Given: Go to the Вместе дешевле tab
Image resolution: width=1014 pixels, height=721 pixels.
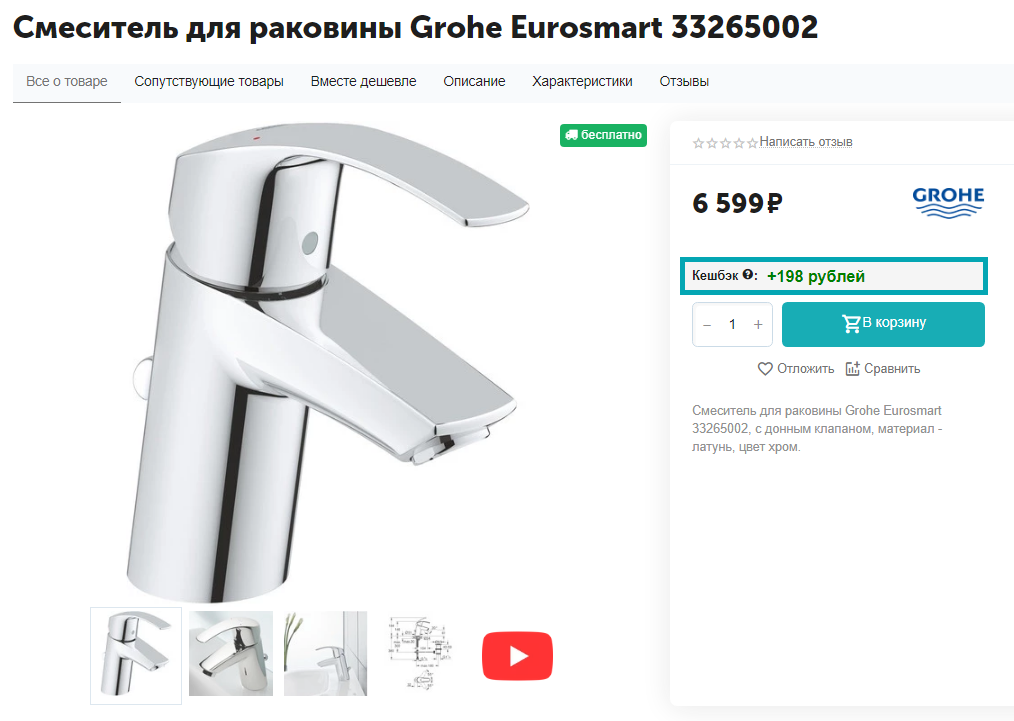Looking at the screenshot, I should click(363, 81).
